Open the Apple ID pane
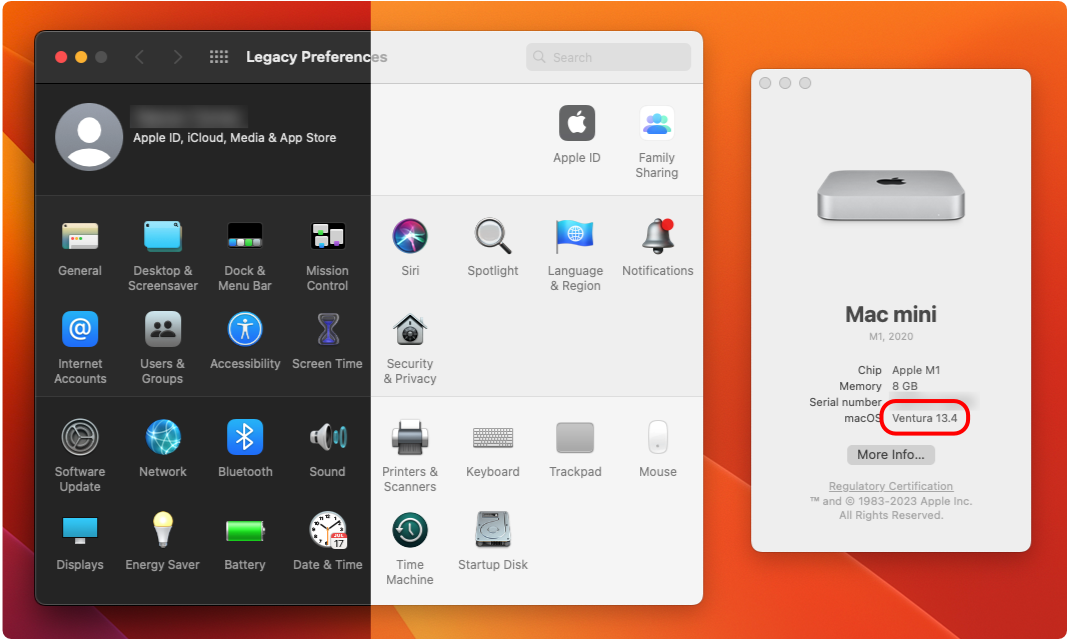This screenshot has width=1070, height=640. point(577,123)
